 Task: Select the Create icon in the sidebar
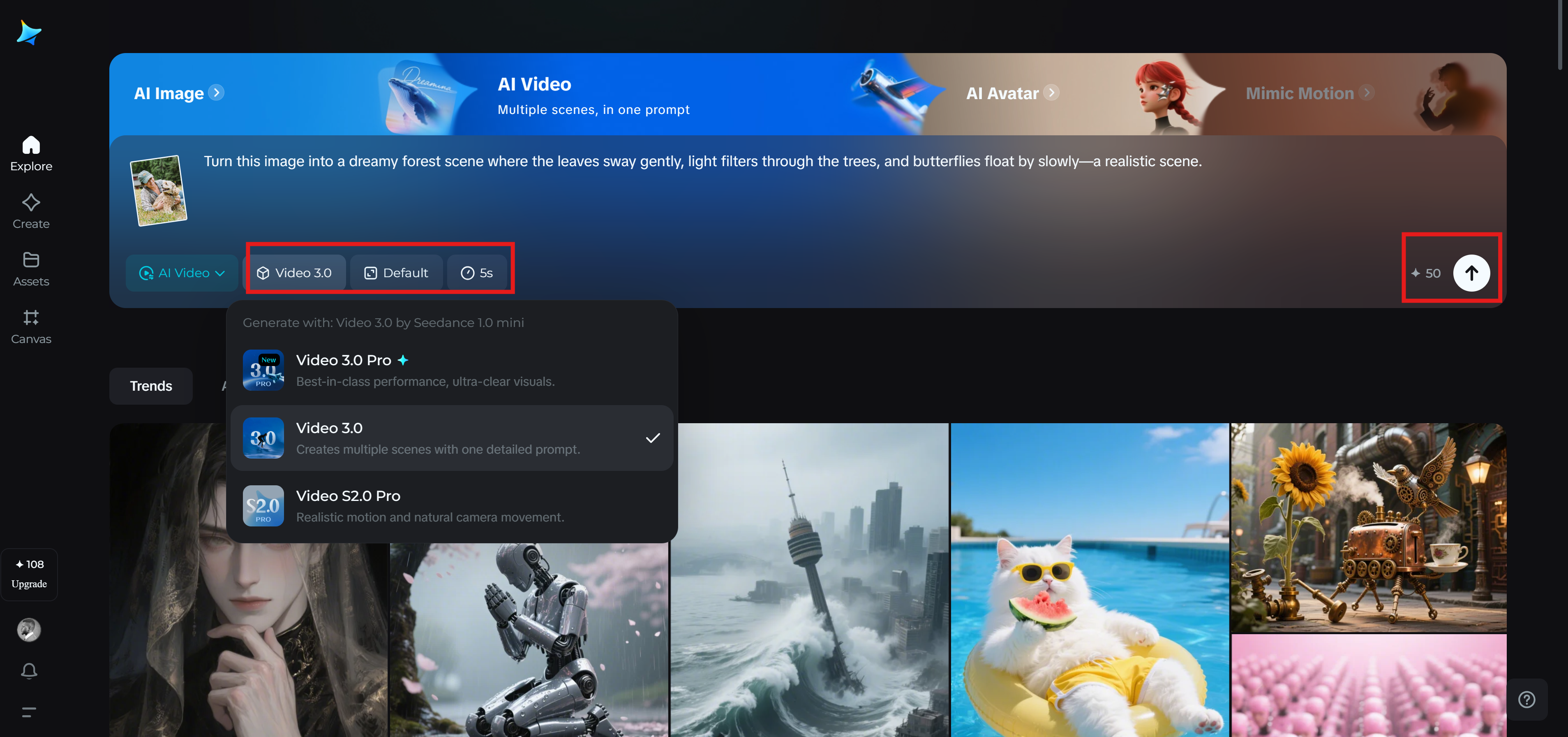30,211
